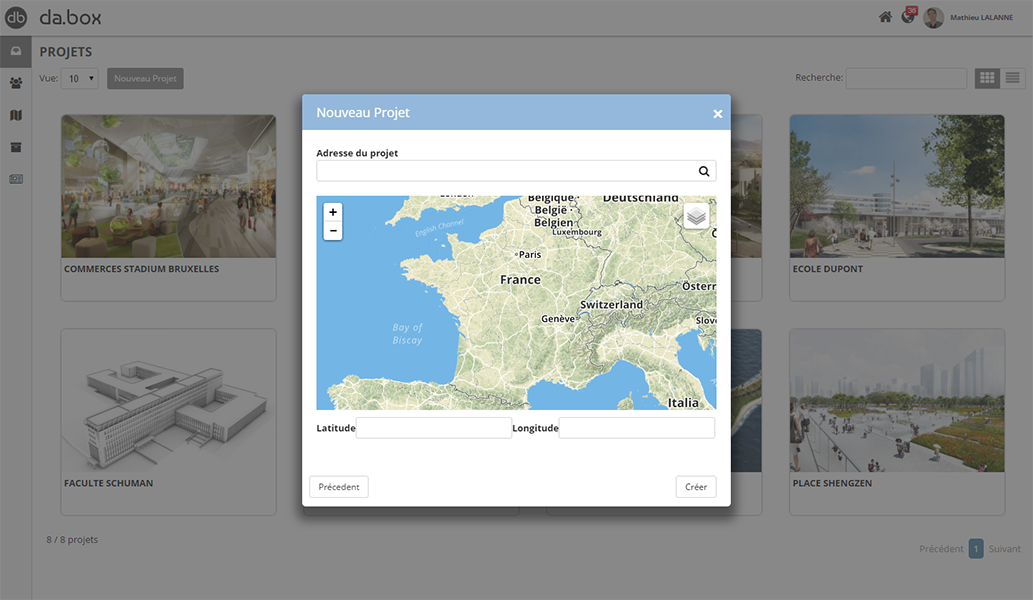The height and width of the screenshot is (600, 1033).
Task: Click the Adresse du projet field
Action: (x=516, y=171)
